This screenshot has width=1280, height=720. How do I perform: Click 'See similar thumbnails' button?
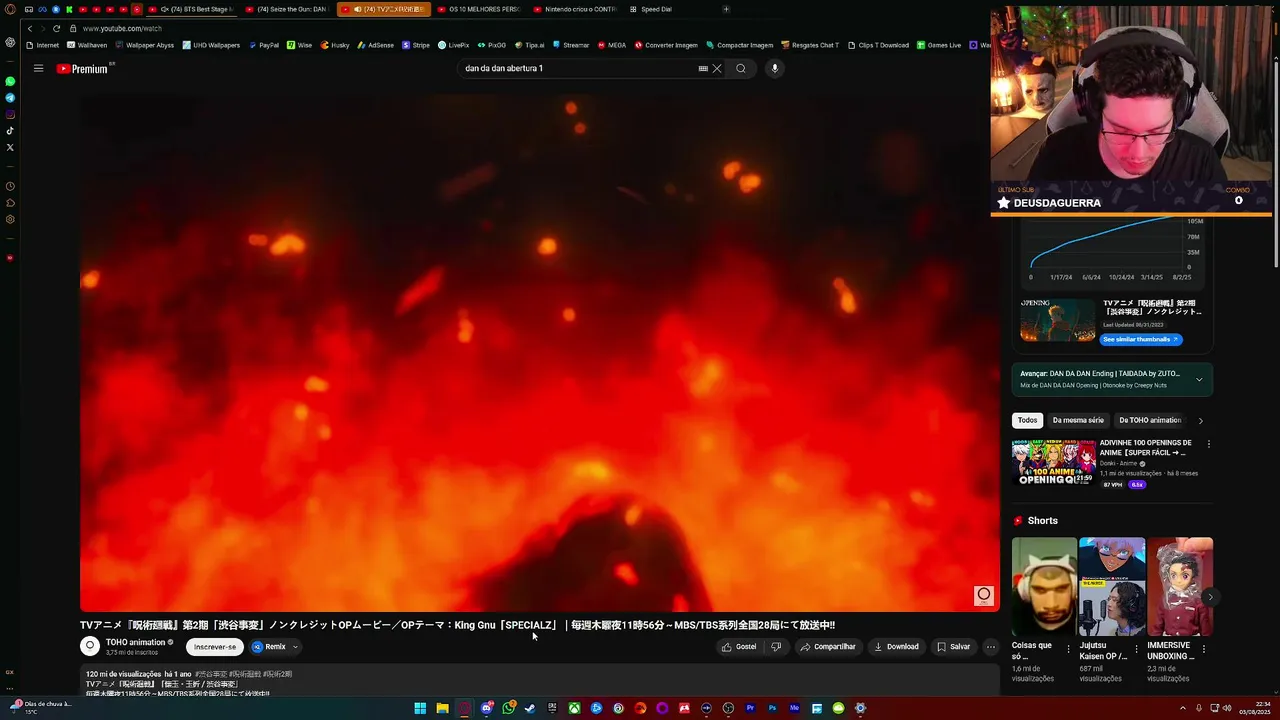(1141, 340)
